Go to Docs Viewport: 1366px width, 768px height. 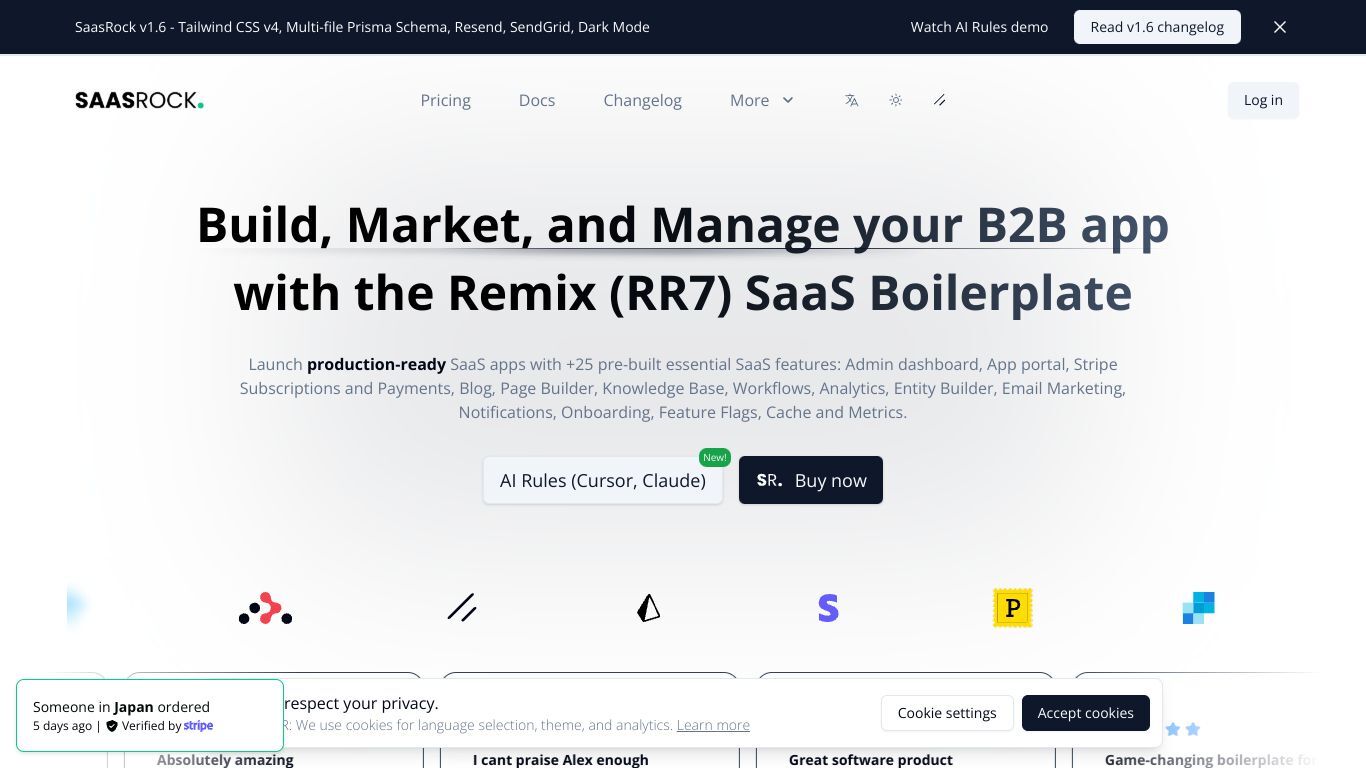tap(537, 100)
